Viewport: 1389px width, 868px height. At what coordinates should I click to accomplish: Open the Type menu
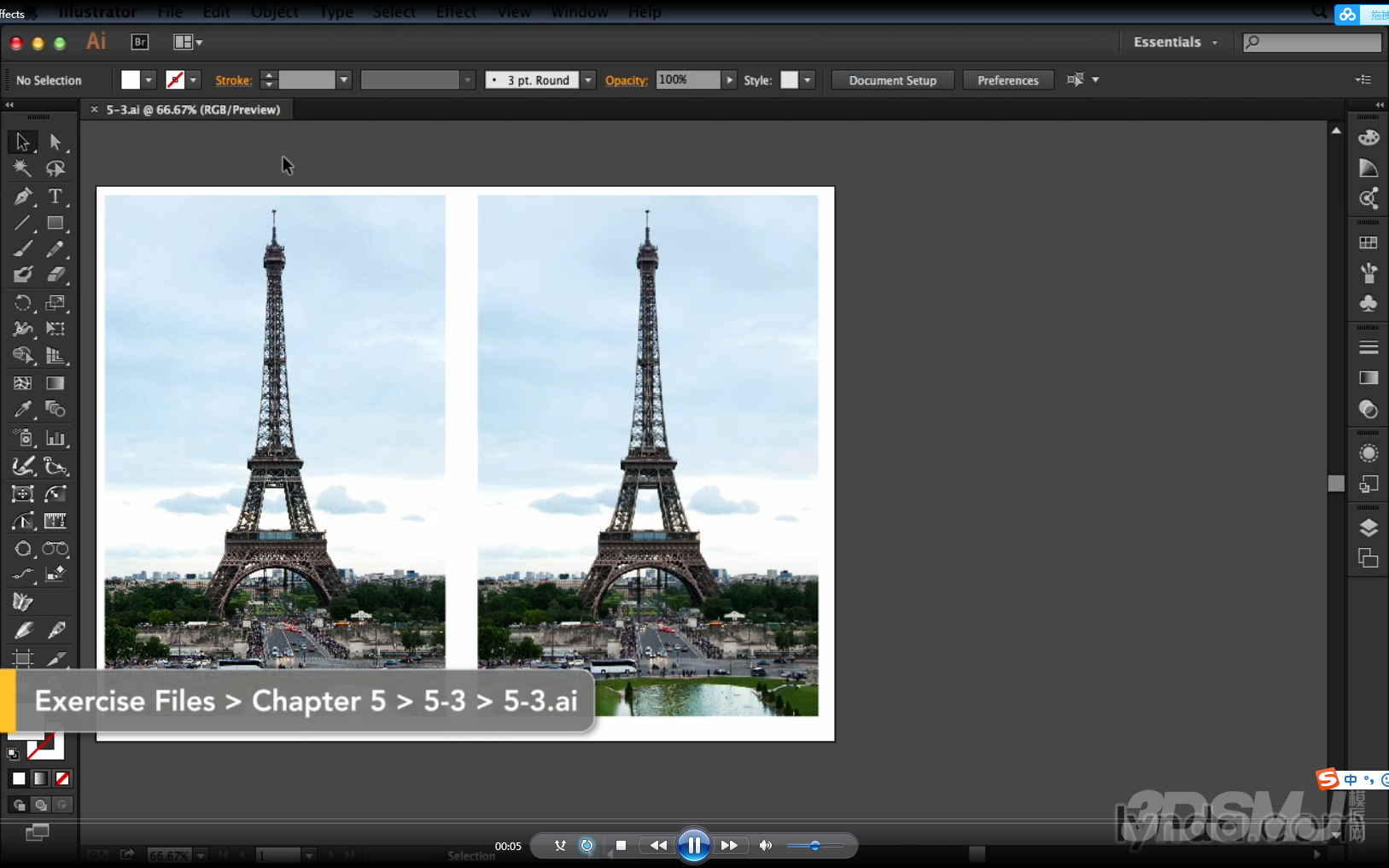pyautogui.click(x=336, y=12)
